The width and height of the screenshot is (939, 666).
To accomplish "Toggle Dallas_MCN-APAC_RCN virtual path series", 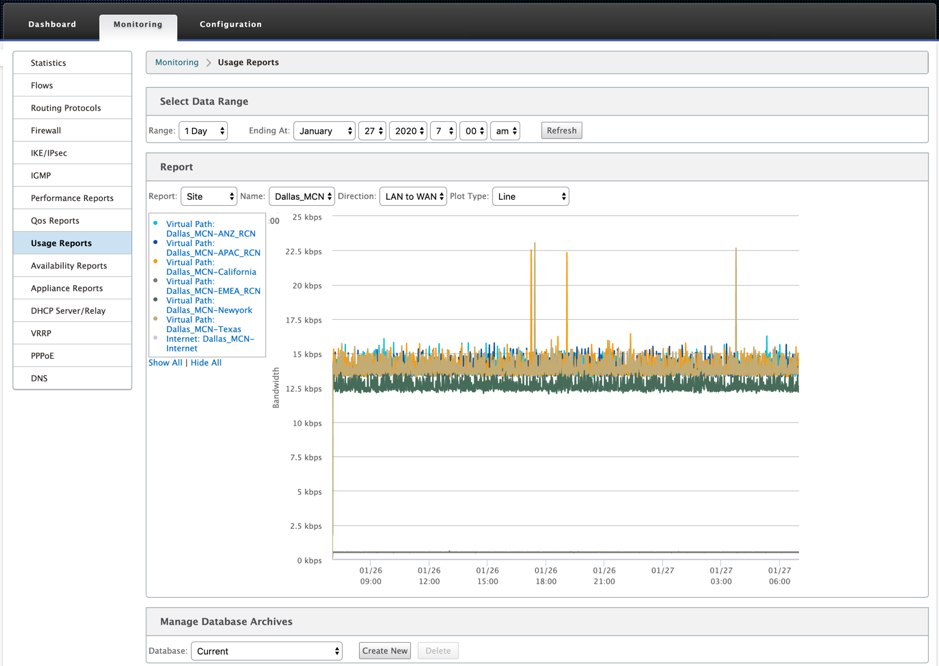I will tap(213, 248).
